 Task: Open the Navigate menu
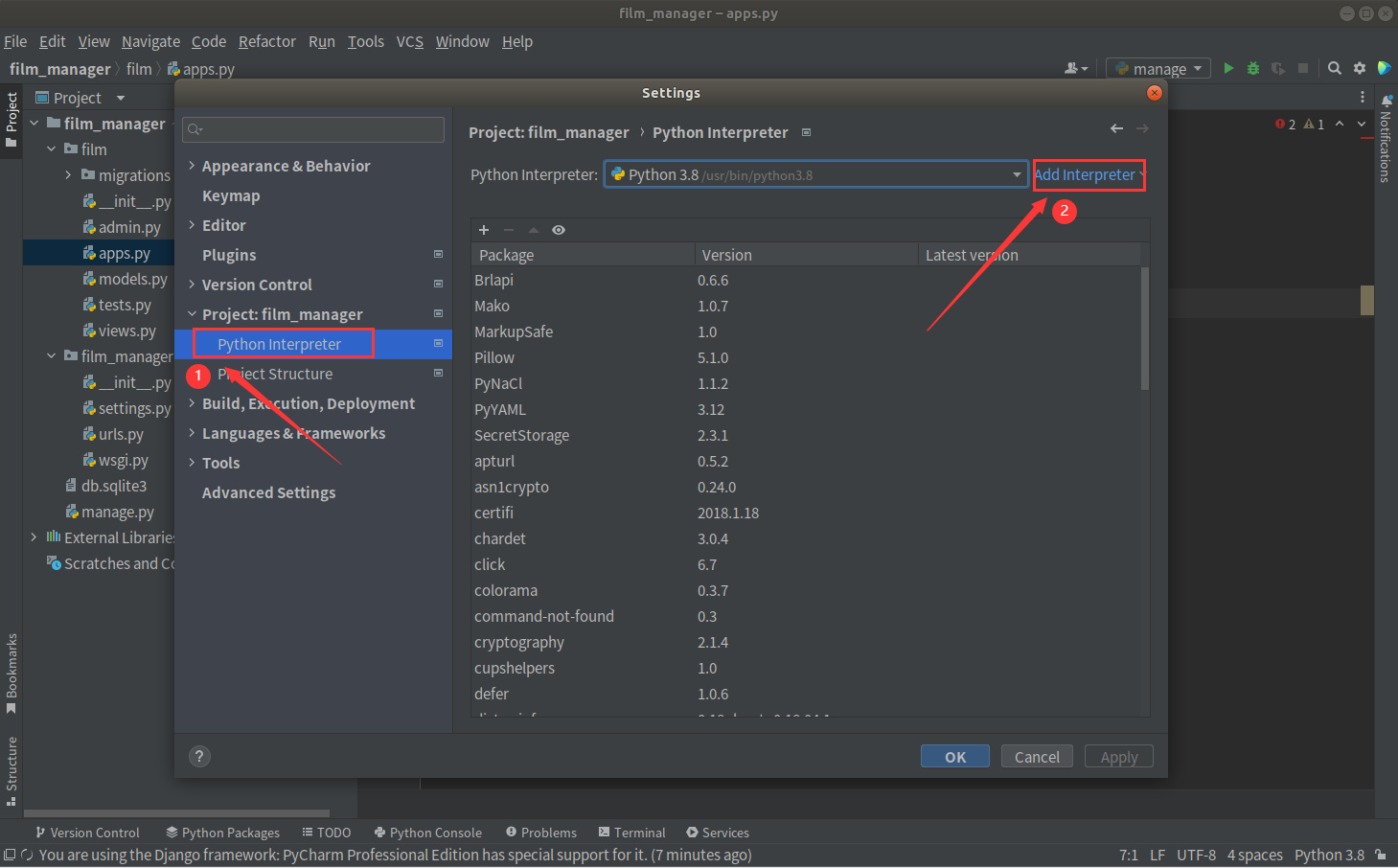pos(150,41)
